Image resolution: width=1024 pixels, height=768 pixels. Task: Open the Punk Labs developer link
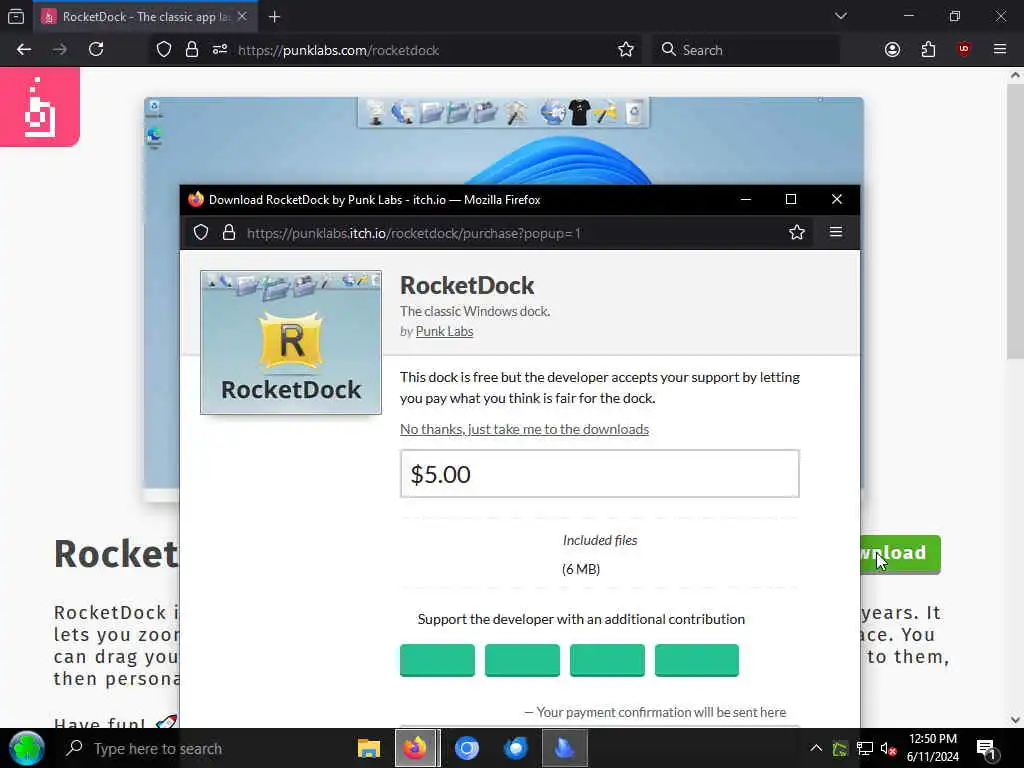click(x=444, y=331)
